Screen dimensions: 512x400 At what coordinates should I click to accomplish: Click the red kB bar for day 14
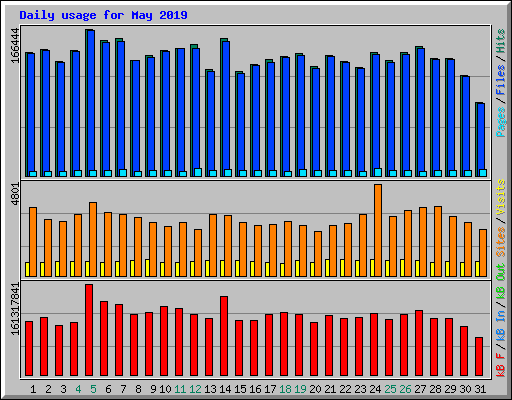[x=224, y=336]
